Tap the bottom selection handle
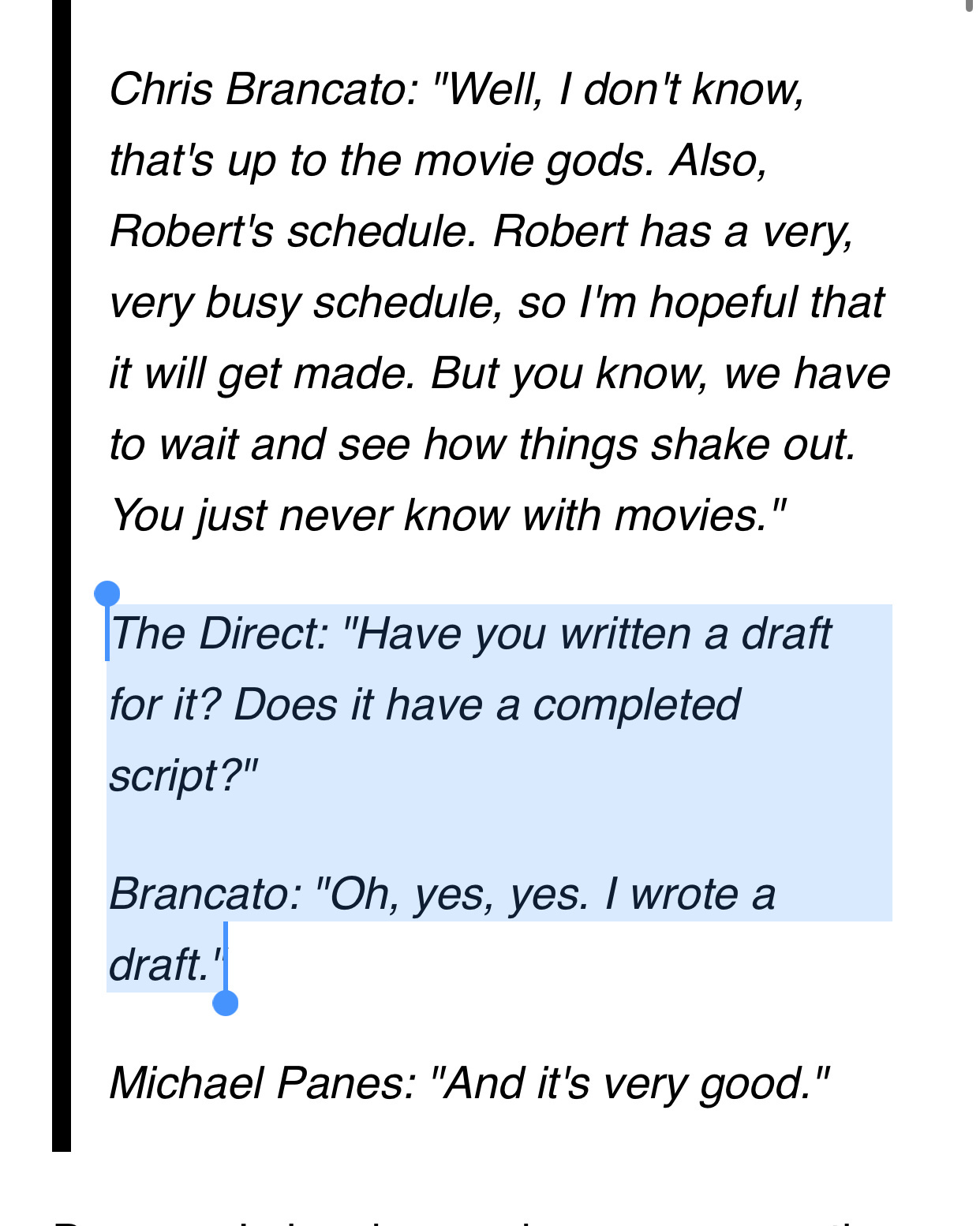Viewport: 980px width, 1226px height. [x=226, y=1003]
